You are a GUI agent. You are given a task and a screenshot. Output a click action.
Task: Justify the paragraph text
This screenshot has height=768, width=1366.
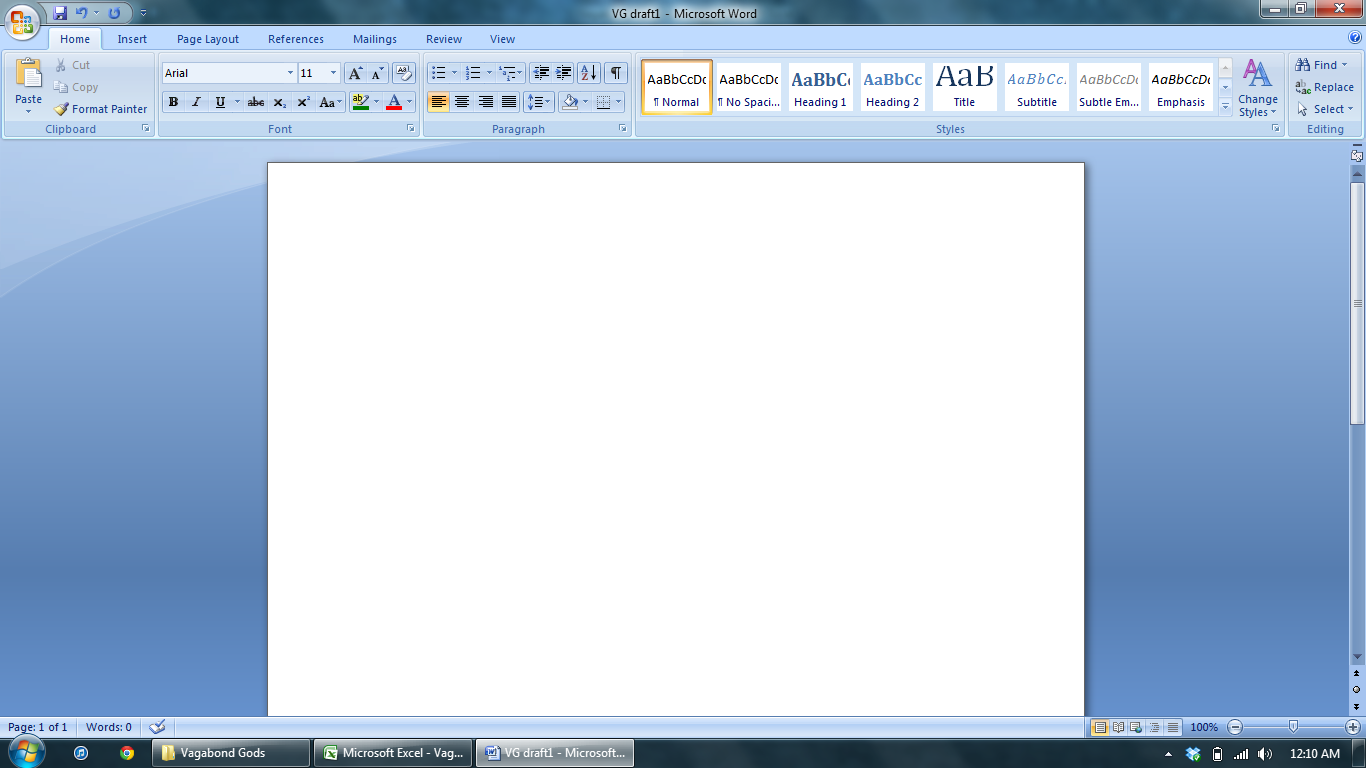click(x=509, y=102)
